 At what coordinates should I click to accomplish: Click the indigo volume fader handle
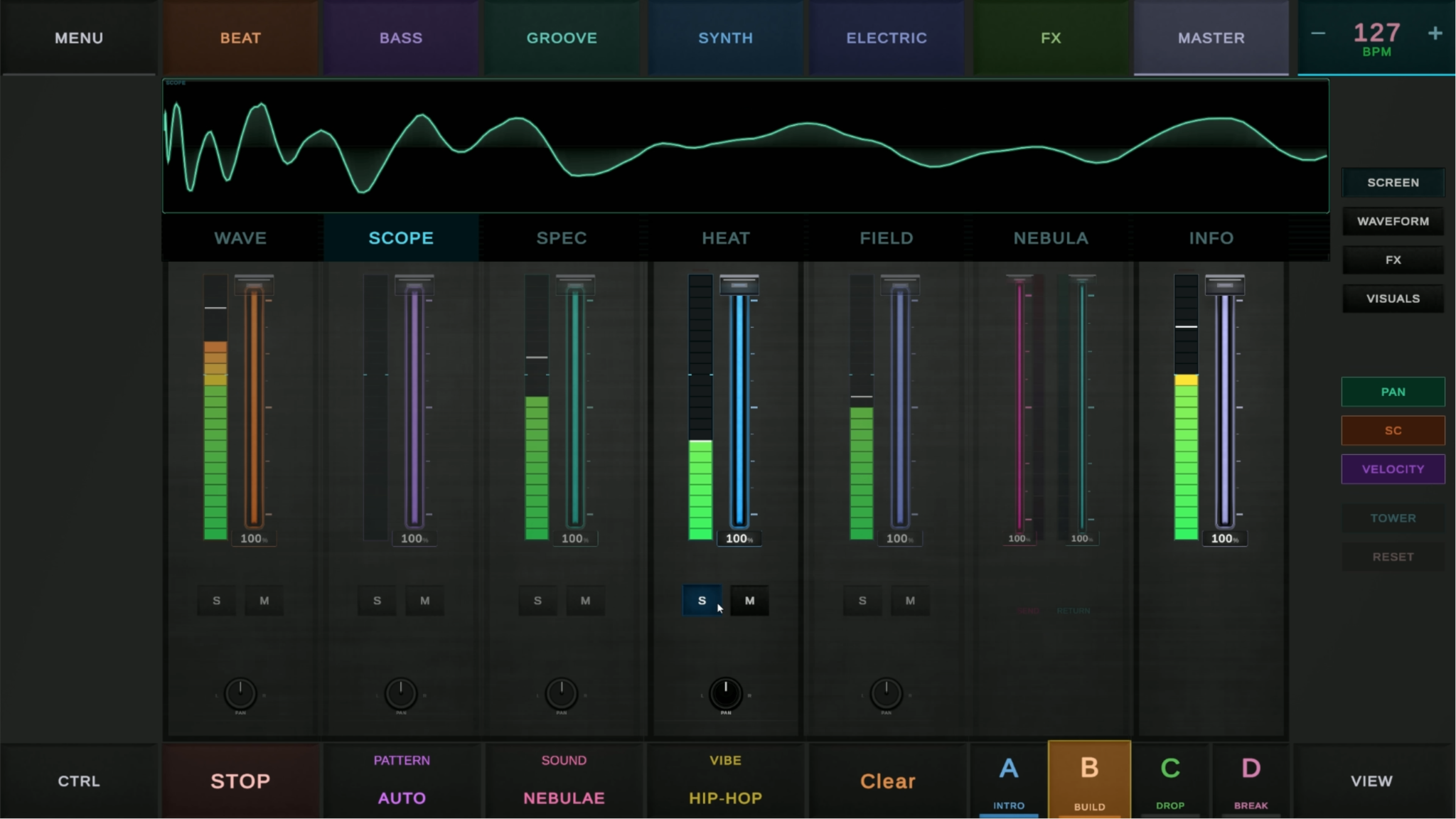click(900, 284)
